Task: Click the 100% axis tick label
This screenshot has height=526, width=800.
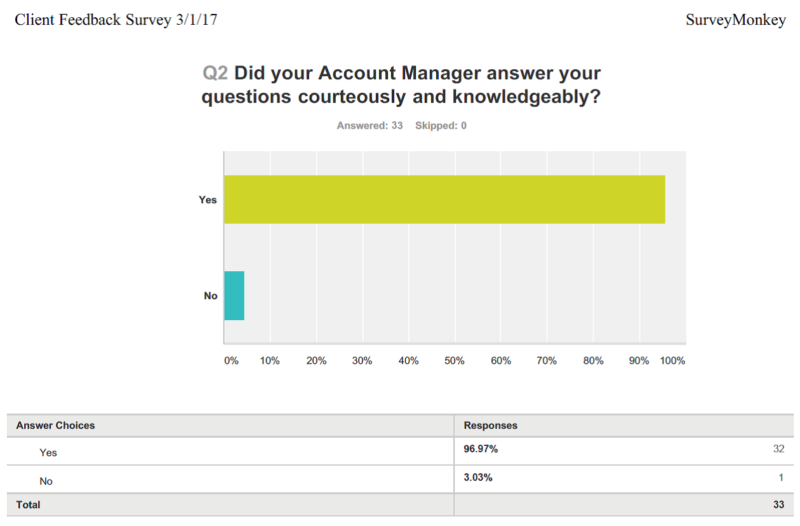Action: coord(672,361)
